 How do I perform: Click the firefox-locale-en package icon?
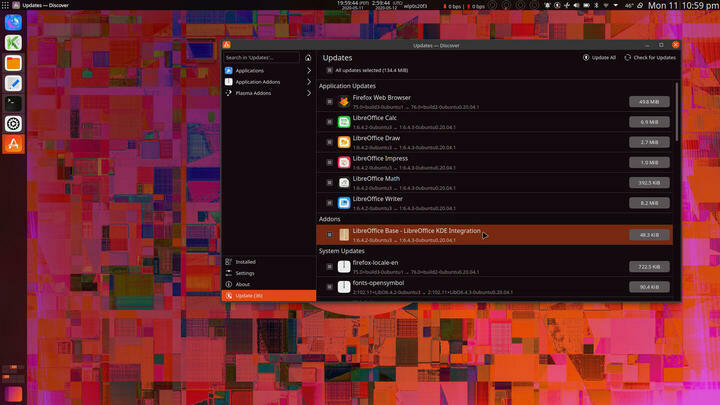(343, 266)
